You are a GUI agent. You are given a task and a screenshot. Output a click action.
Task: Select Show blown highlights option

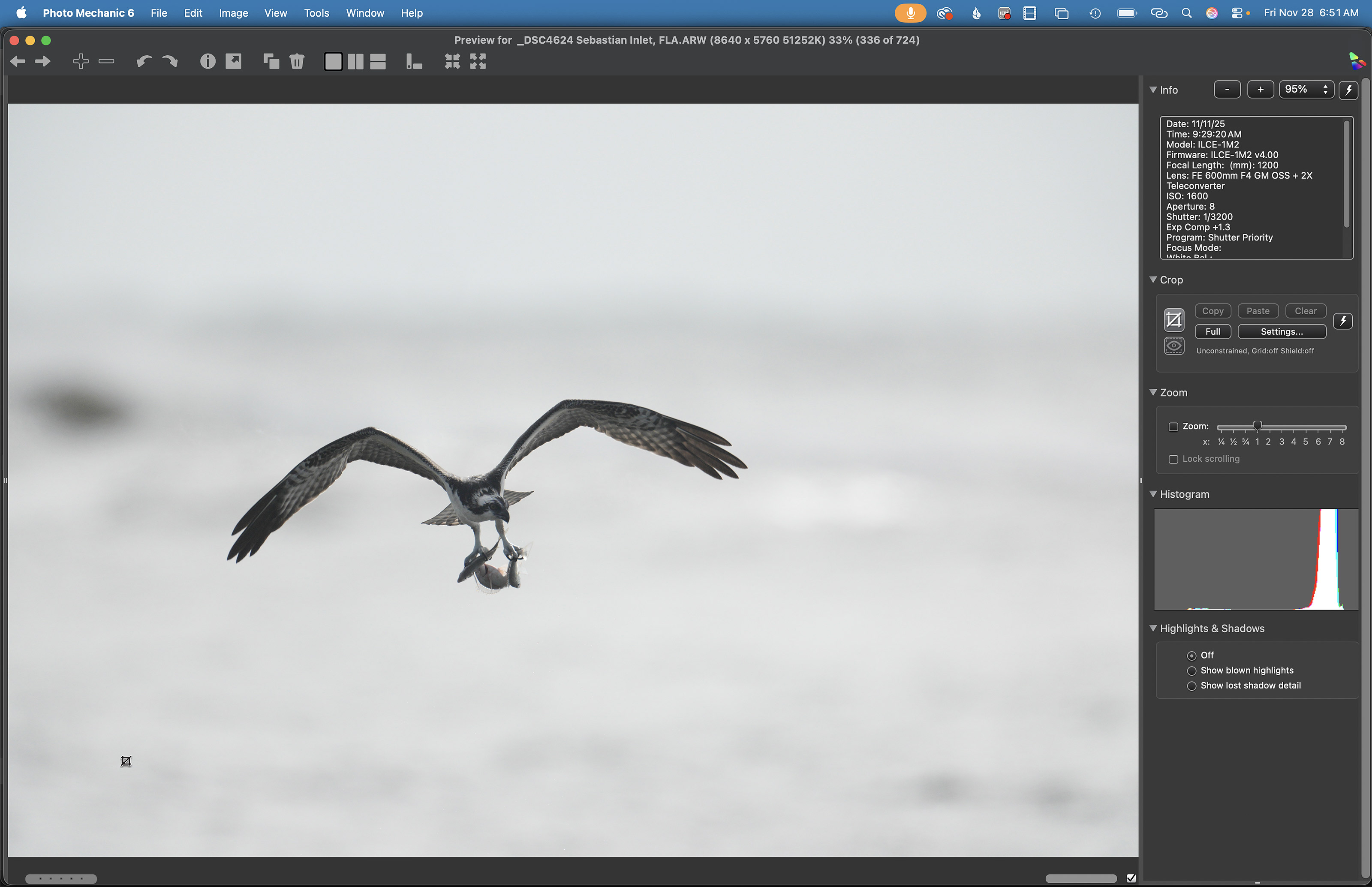point(1191,671)
